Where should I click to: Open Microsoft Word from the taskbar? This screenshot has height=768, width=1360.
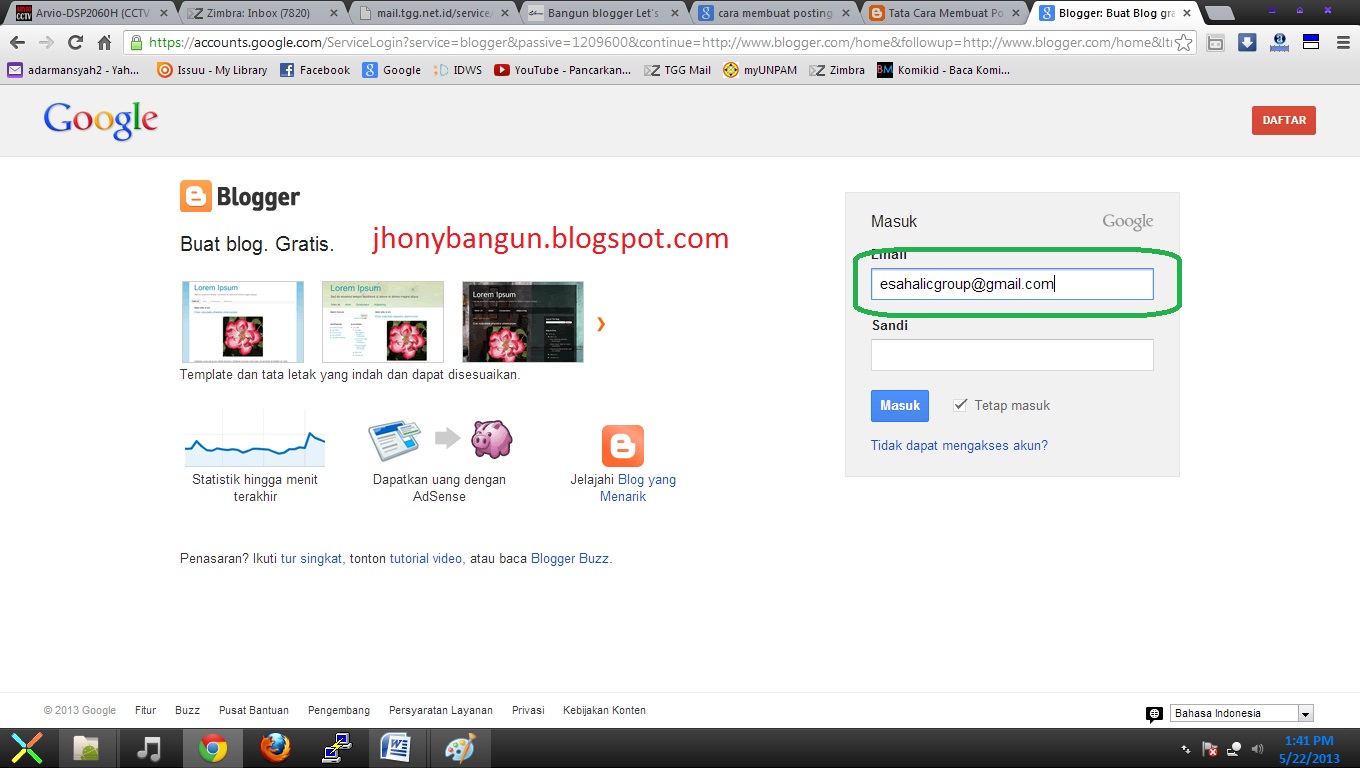click(397, 748)
